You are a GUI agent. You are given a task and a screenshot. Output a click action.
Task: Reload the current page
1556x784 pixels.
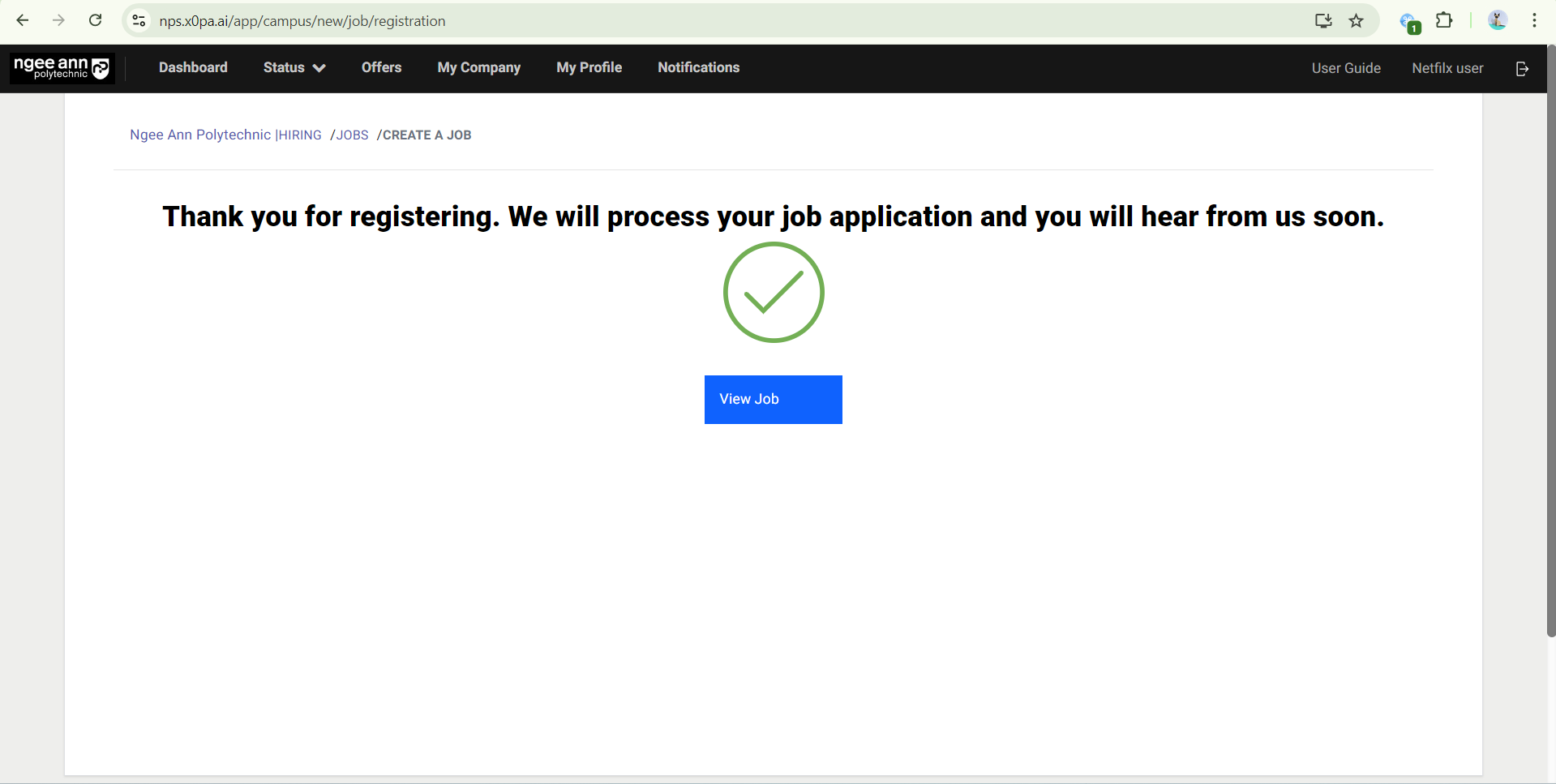(95, 20)
